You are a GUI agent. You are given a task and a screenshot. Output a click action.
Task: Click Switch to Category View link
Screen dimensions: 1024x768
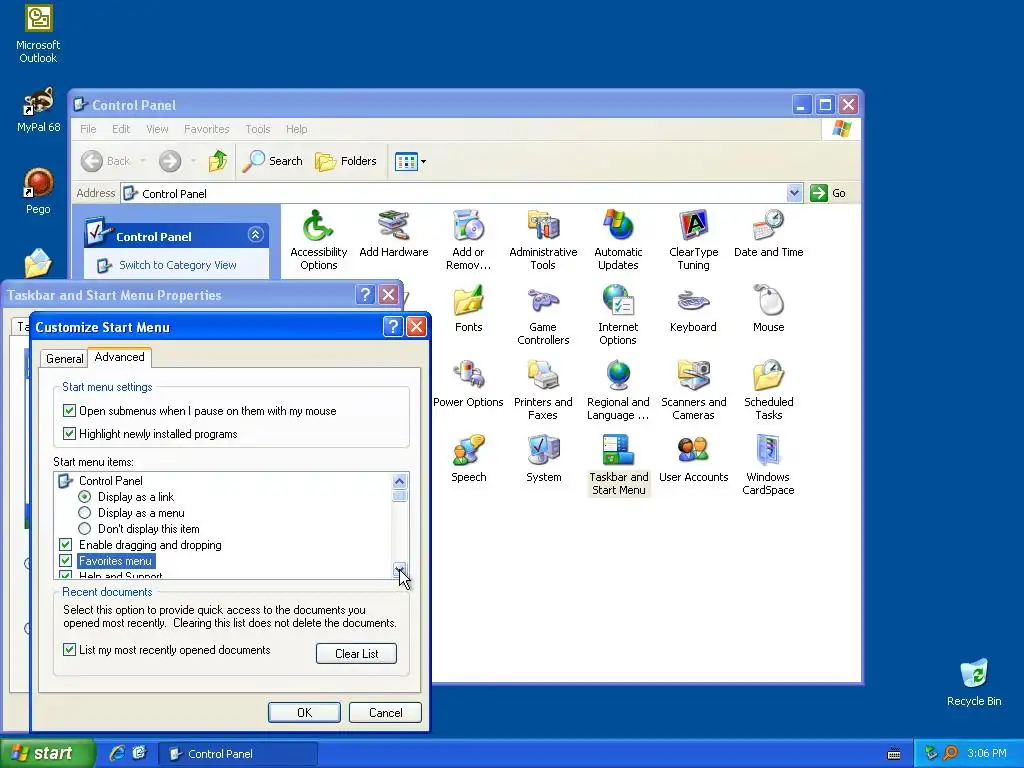click(x=178, y=265)
